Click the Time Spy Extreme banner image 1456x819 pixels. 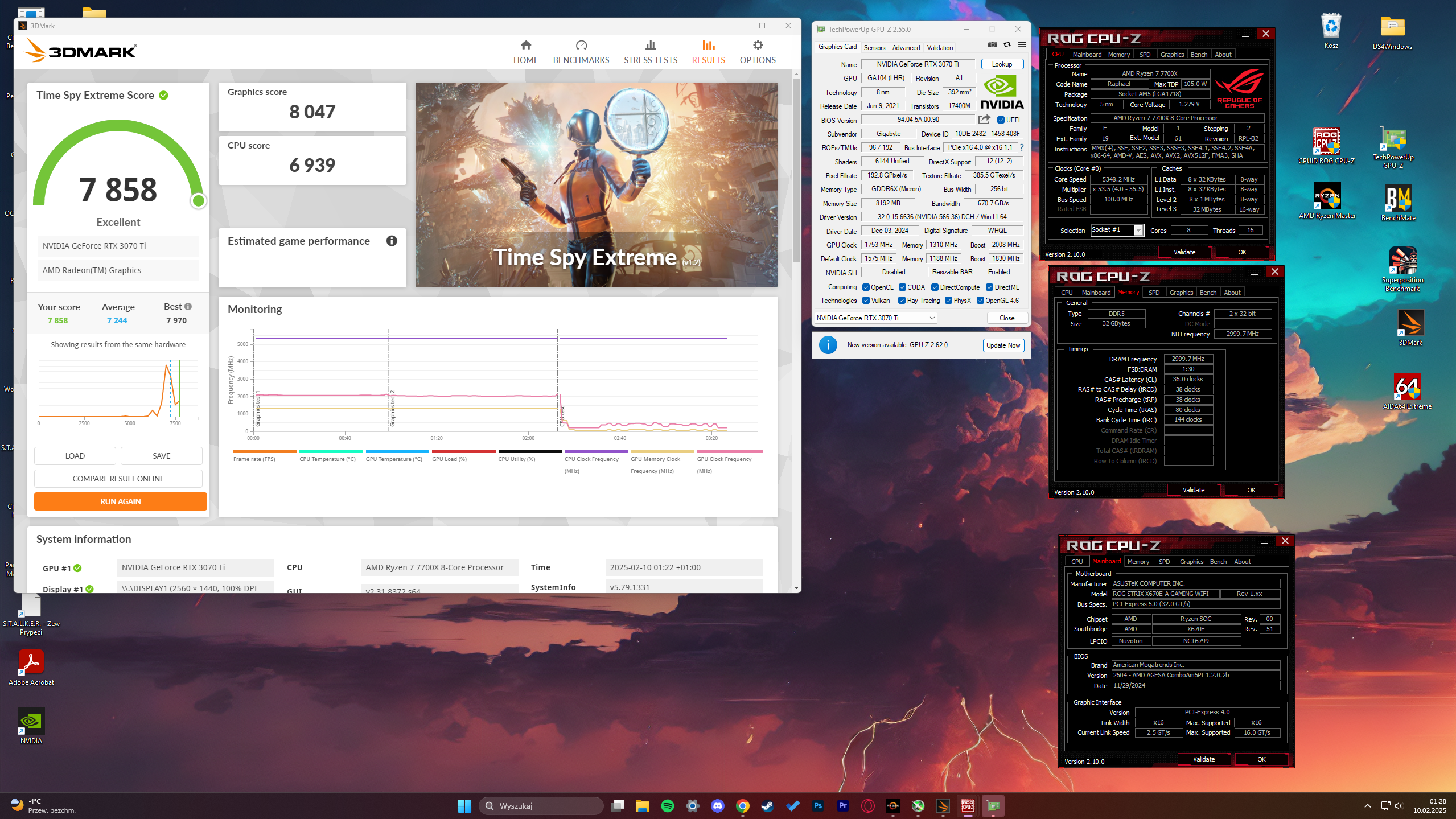(x=597, y=185)
